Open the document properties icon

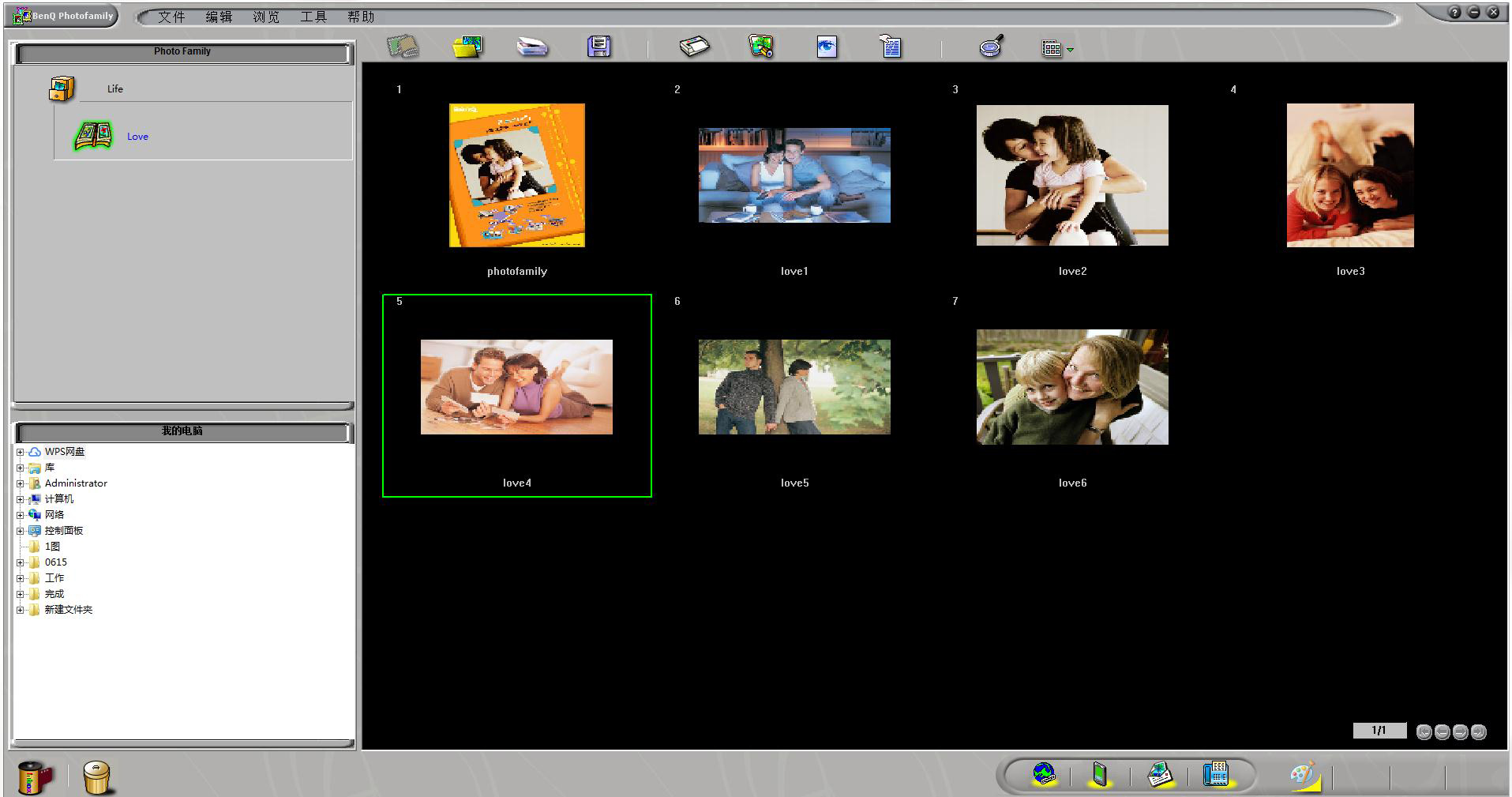(891, 47)
